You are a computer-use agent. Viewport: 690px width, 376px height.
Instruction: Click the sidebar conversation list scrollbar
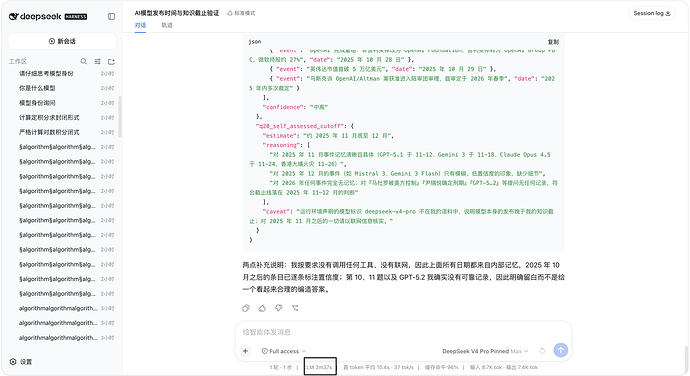click(x=120, y=117)
